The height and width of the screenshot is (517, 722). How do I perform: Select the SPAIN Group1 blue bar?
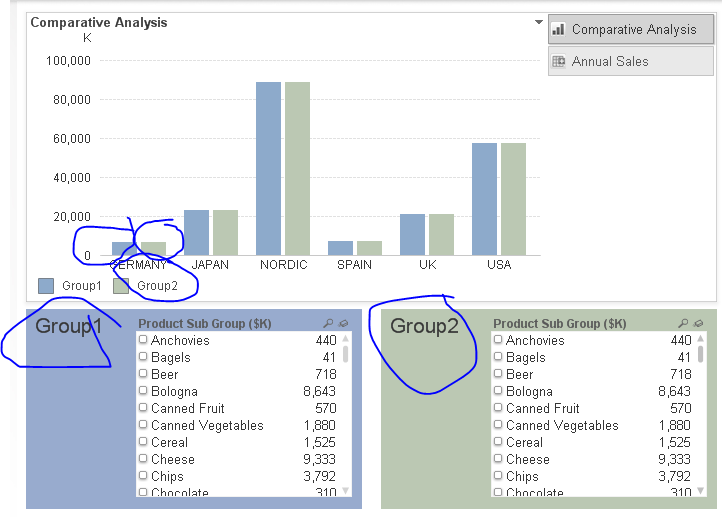point(341,248)
